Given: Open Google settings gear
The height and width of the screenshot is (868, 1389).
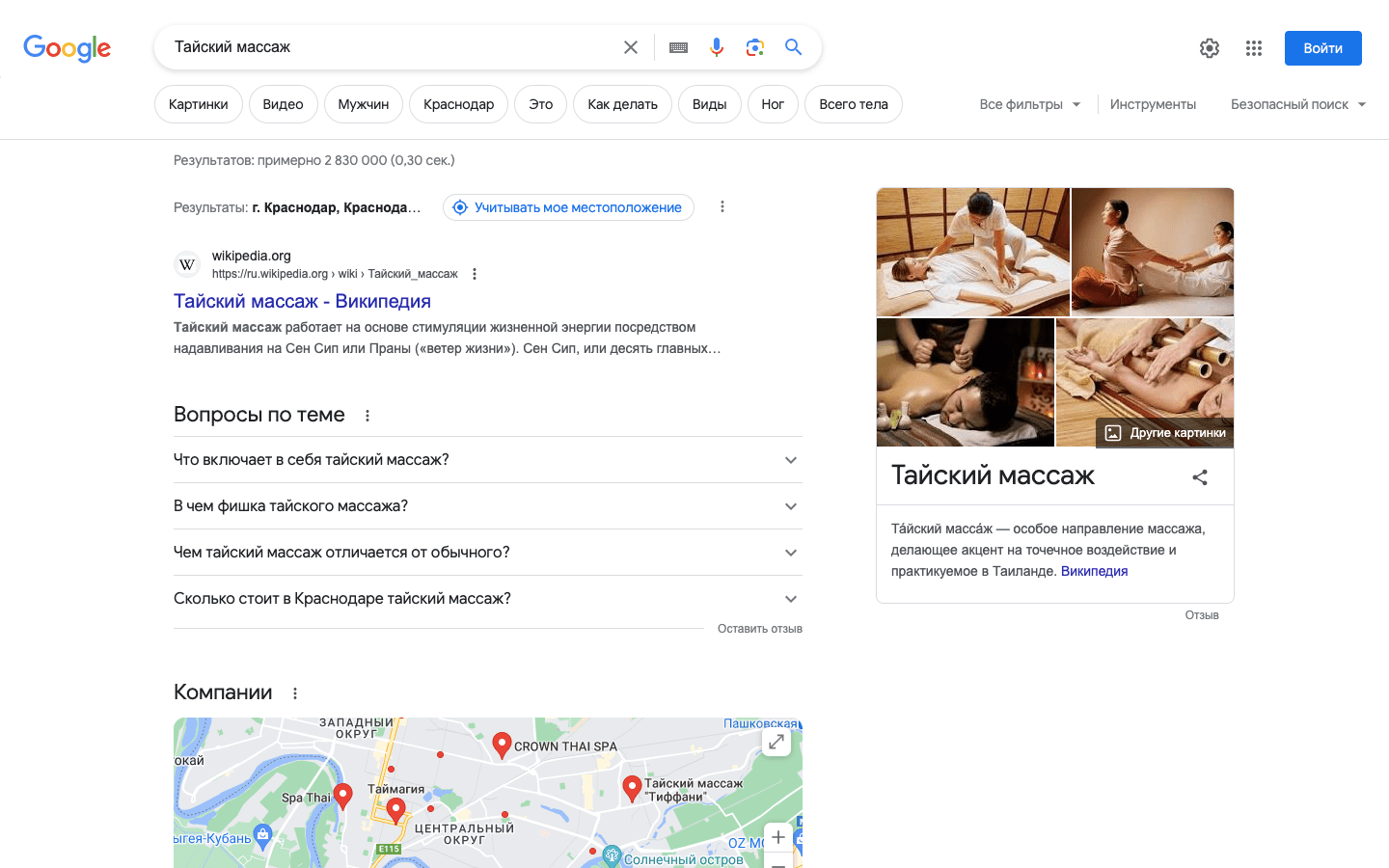Looking at the screenshot, I should (x=1210, y=48).
